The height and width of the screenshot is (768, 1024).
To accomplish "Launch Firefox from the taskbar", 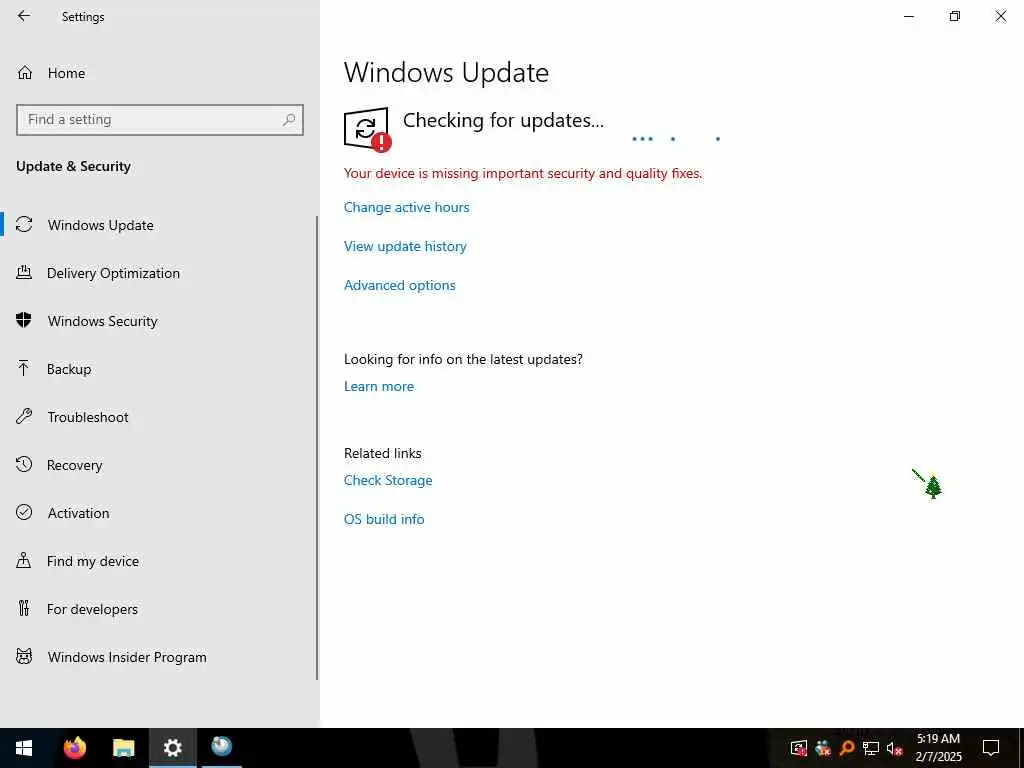I will (x=74, y=748).
